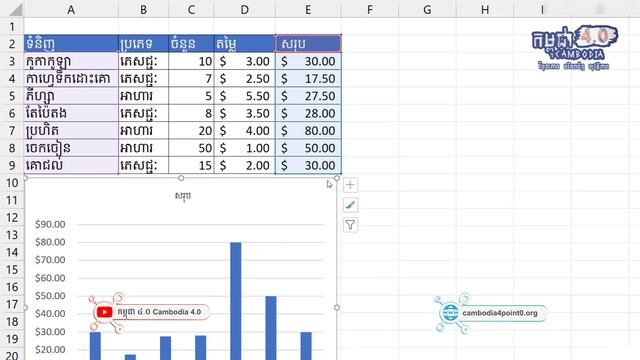Viewport: 640px width, 360px height.
Task: Open the Chart Styles paintbrush button
Action: point(350,205)
